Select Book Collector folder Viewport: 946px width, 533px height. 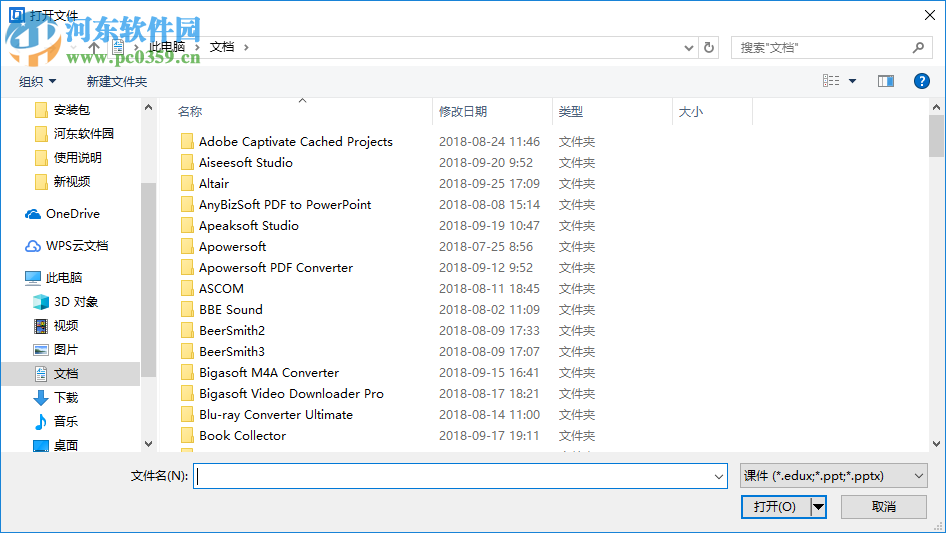[x=243, y=436]
